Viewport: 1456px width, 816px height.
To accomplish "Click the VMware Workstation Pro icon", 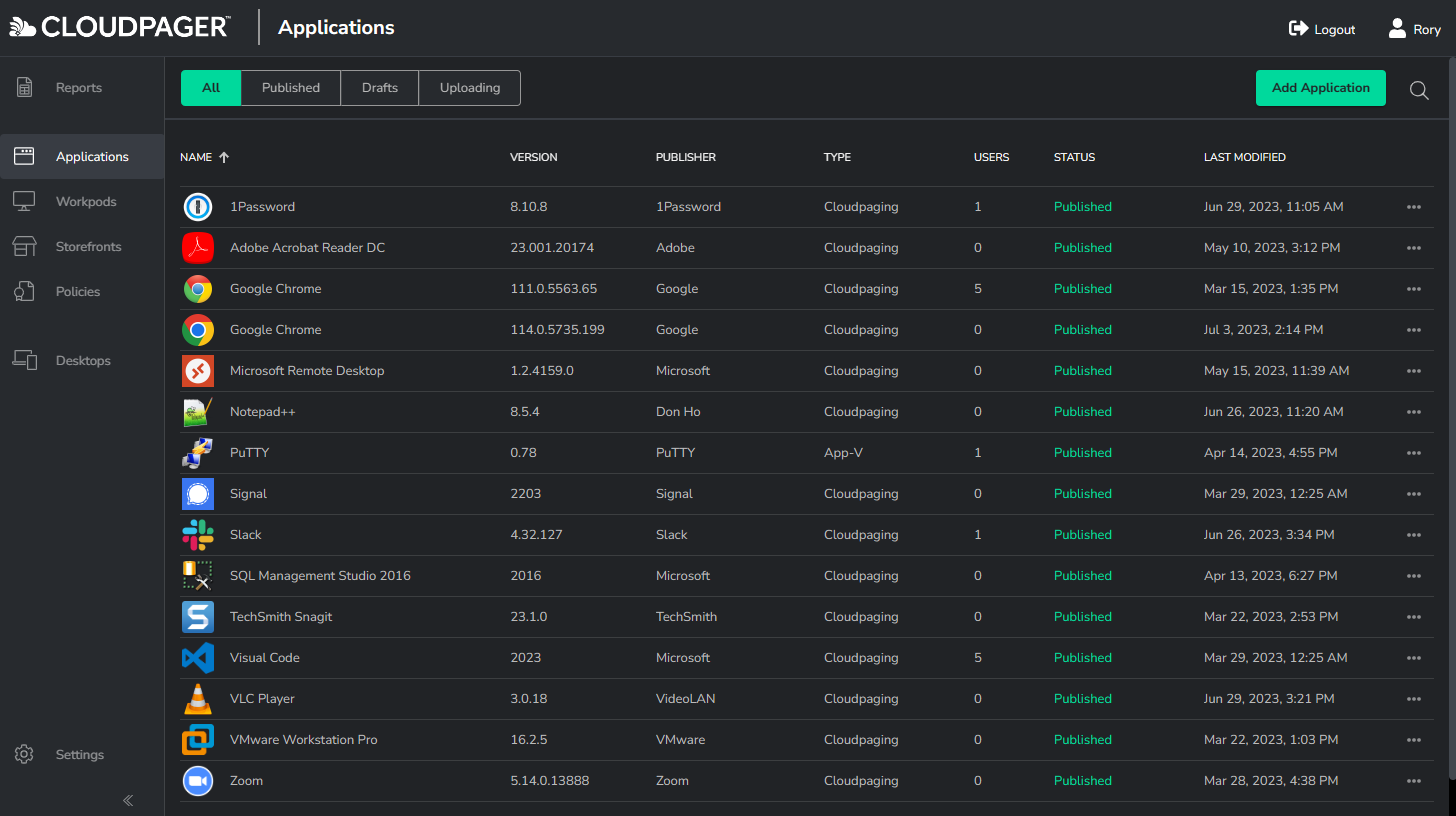I will [198, 740].
